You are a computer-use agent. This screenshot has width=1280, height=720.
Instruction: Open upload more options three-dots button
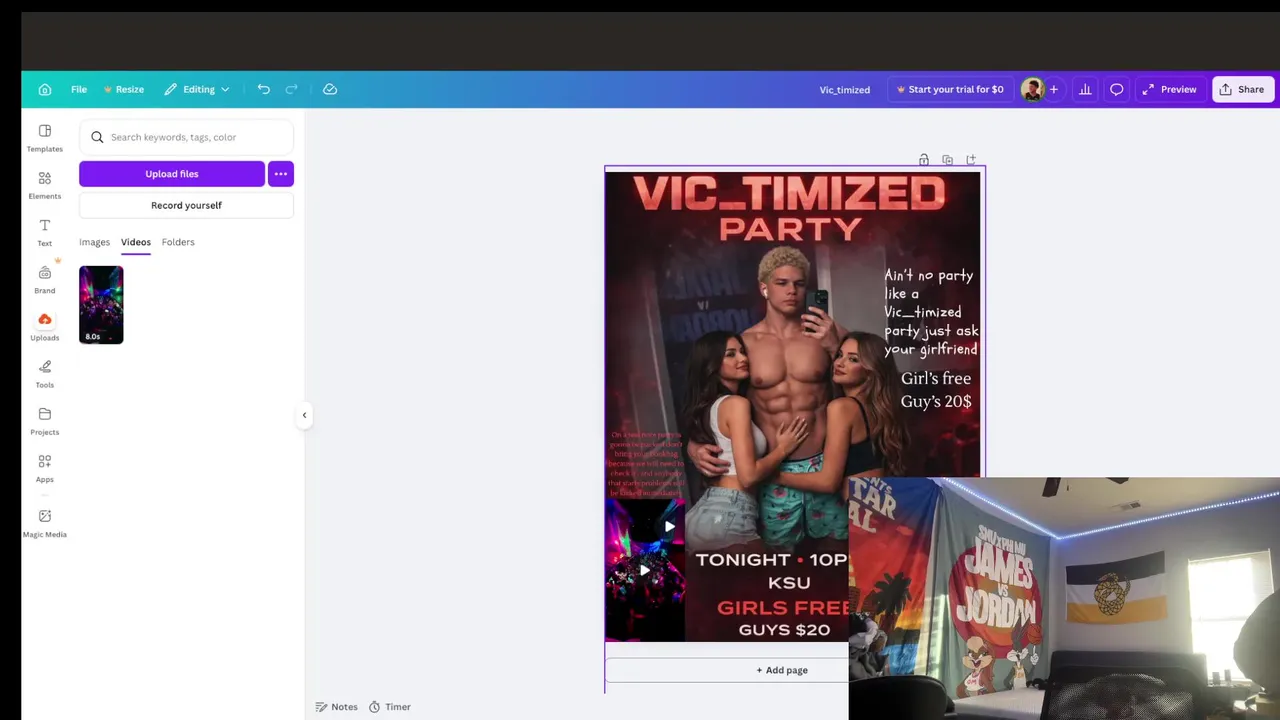point(281,174)
